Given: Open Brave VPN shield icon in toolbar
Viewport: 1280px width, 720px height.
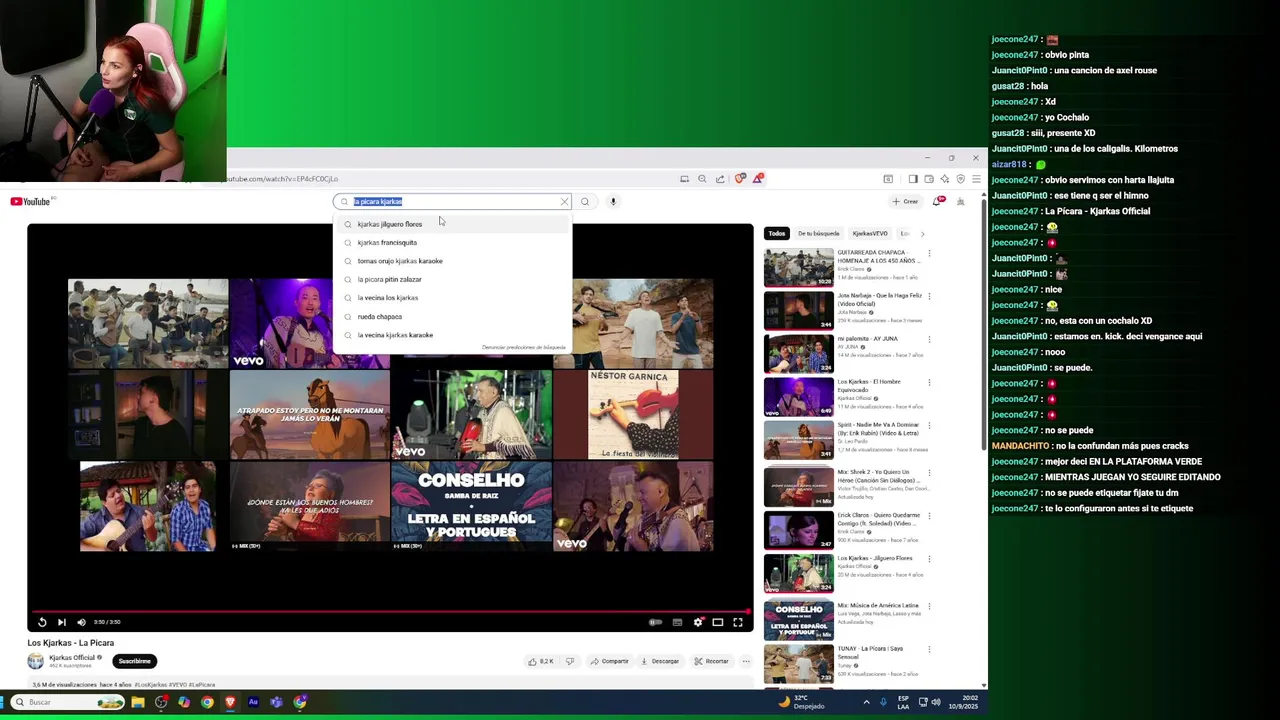Looking at the screenshot, I should tap(960, 179).
